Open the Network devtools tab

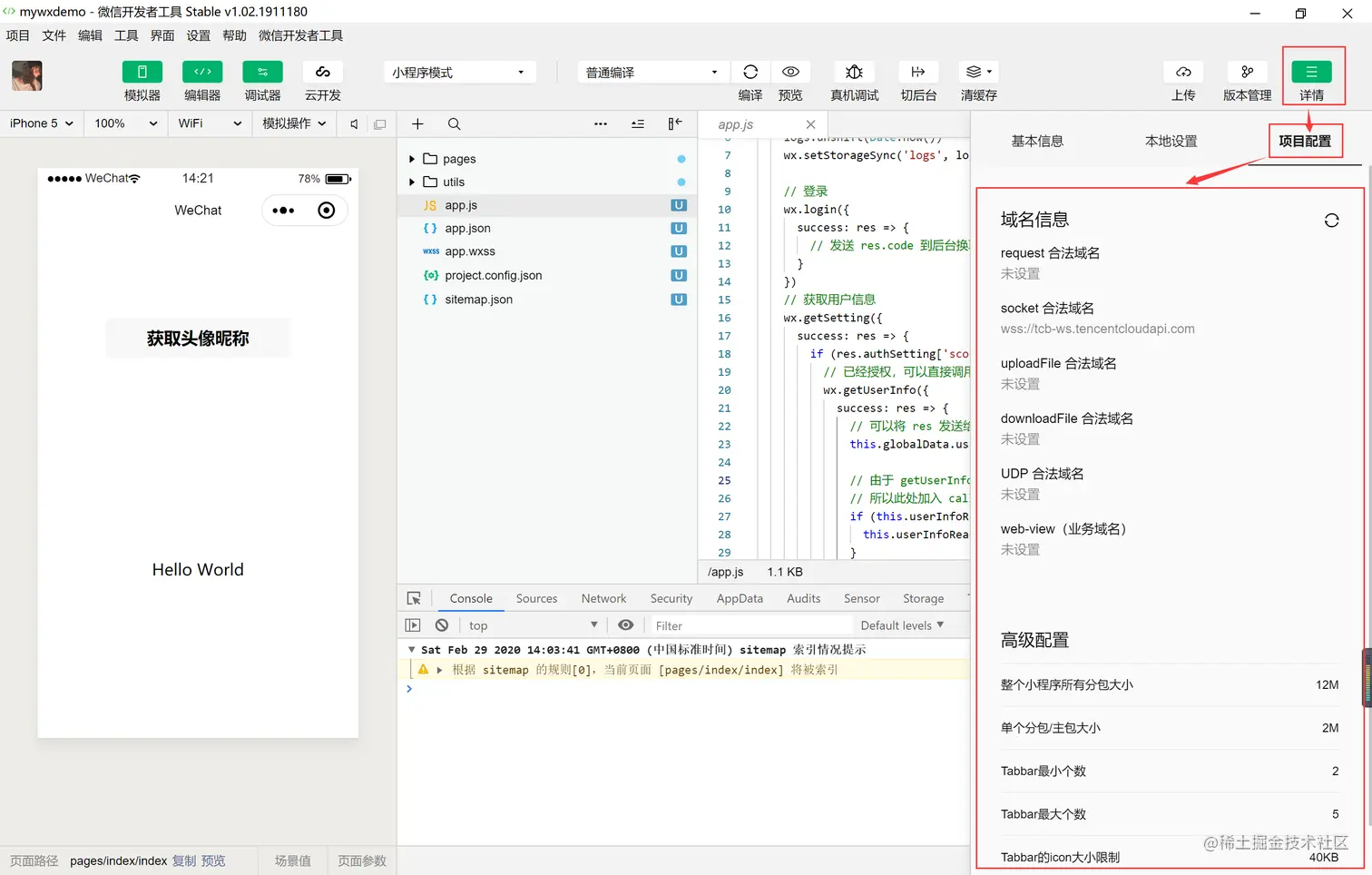603,598
